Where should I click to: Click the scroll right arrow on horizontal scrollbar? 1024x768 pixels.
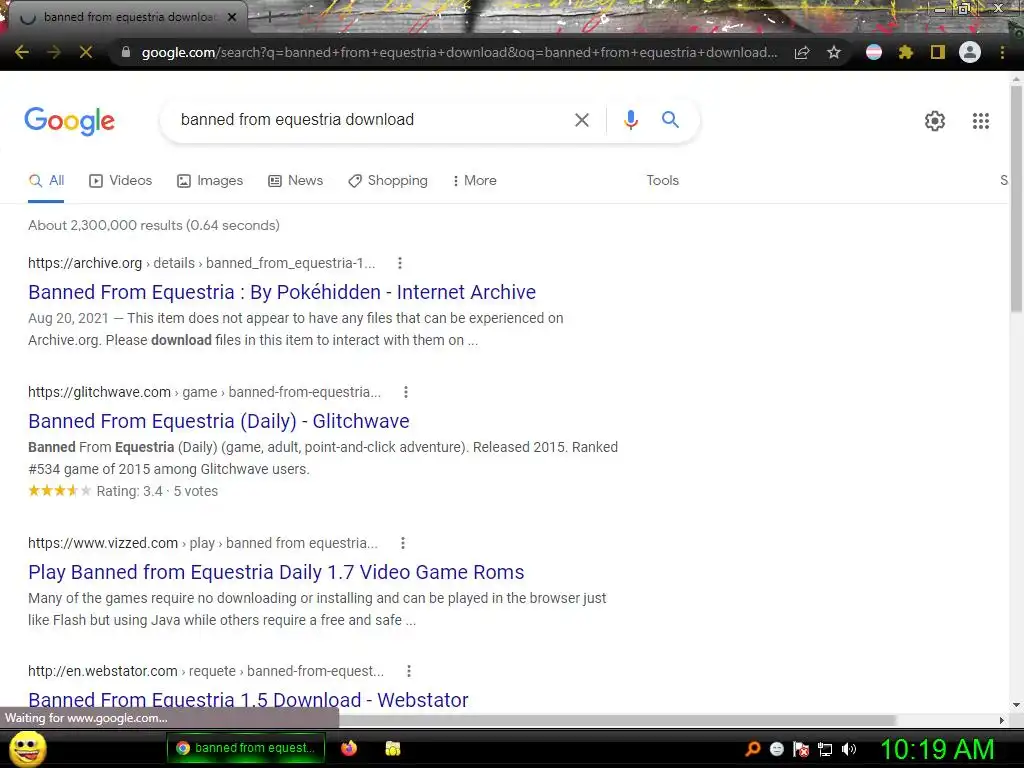[1002, 720]
